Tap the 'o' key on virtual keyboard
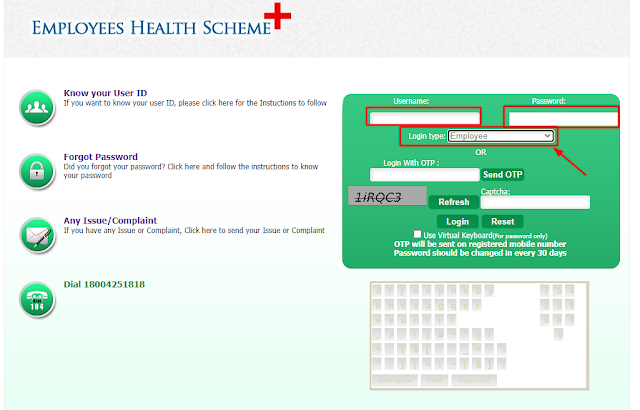The image size is (640, 410). 414,290
